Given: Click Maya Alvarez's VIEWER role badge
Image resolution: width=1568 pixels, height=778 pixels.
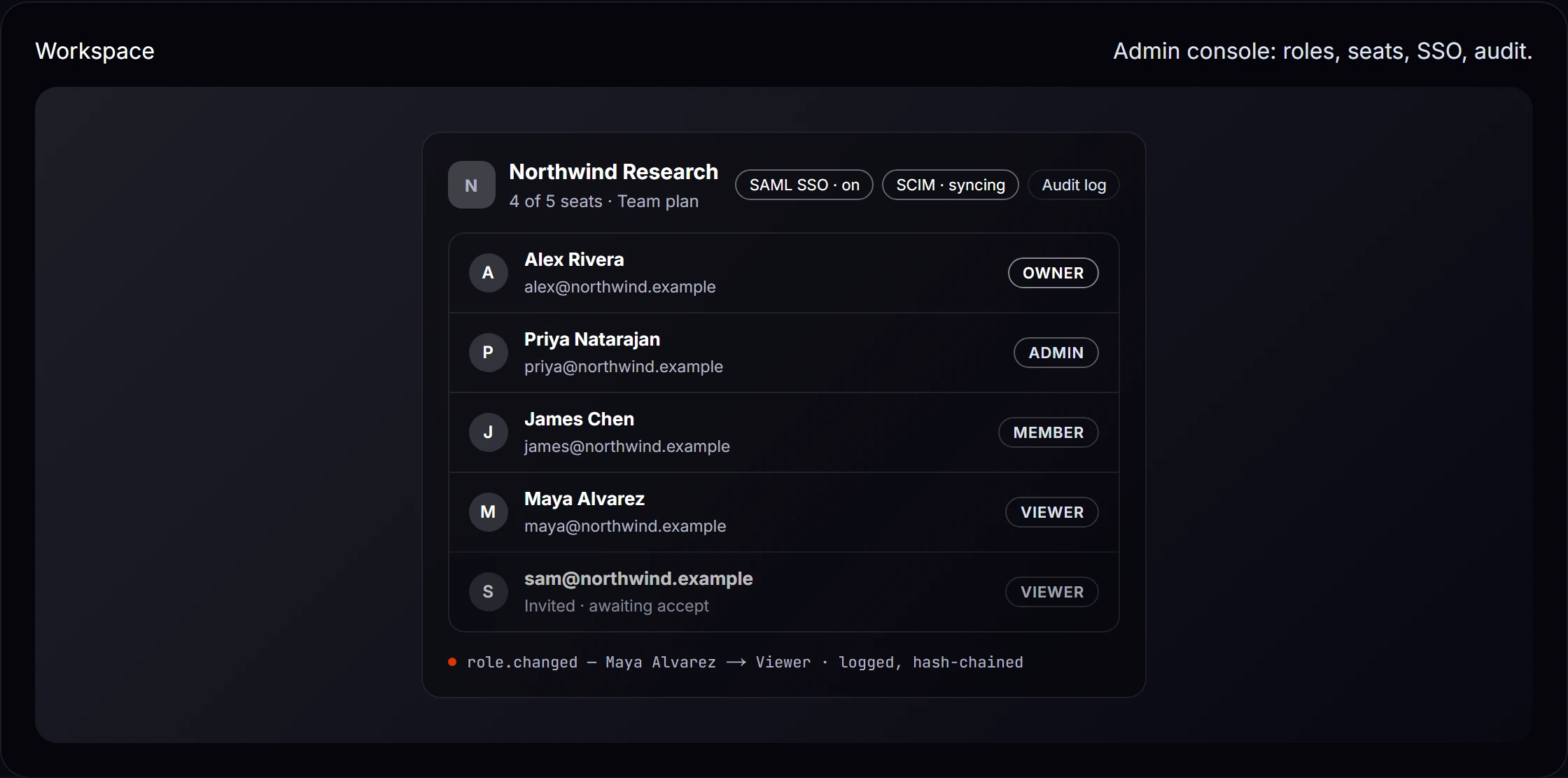Looking at the screenshot, I should [1051, 512].
